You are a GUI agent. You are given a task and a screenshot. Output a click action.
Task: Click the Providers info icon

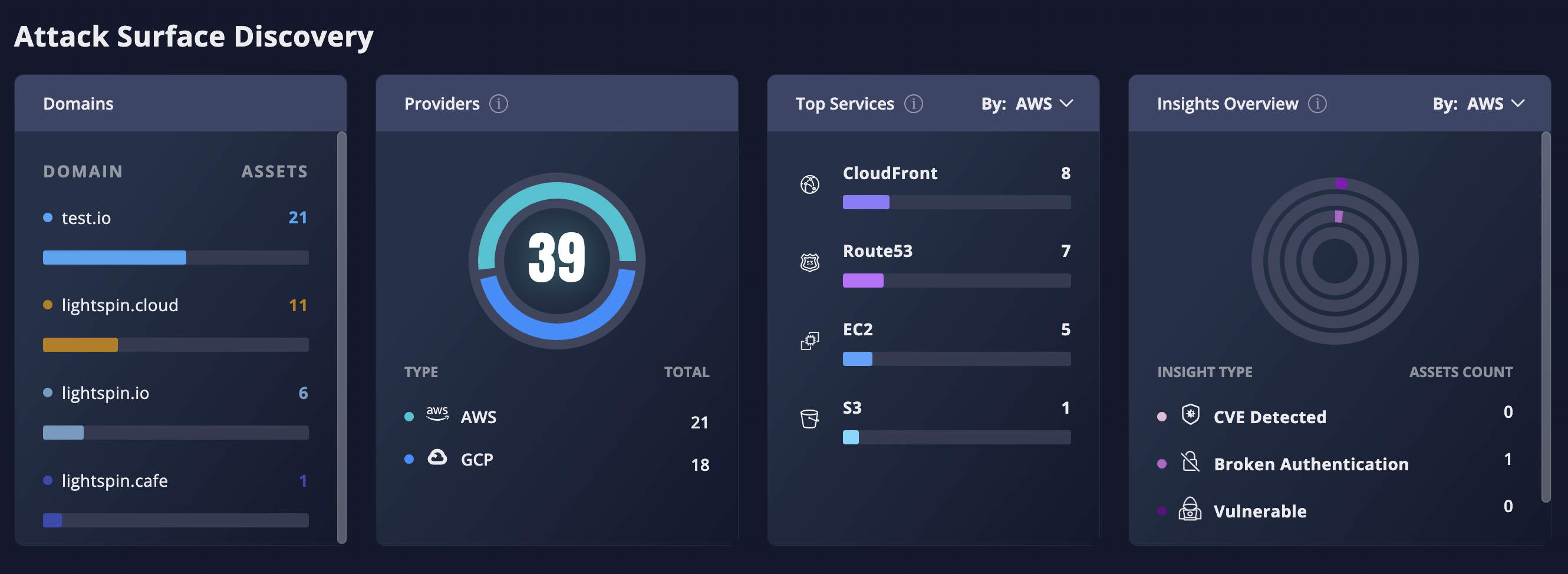point(499,104)
